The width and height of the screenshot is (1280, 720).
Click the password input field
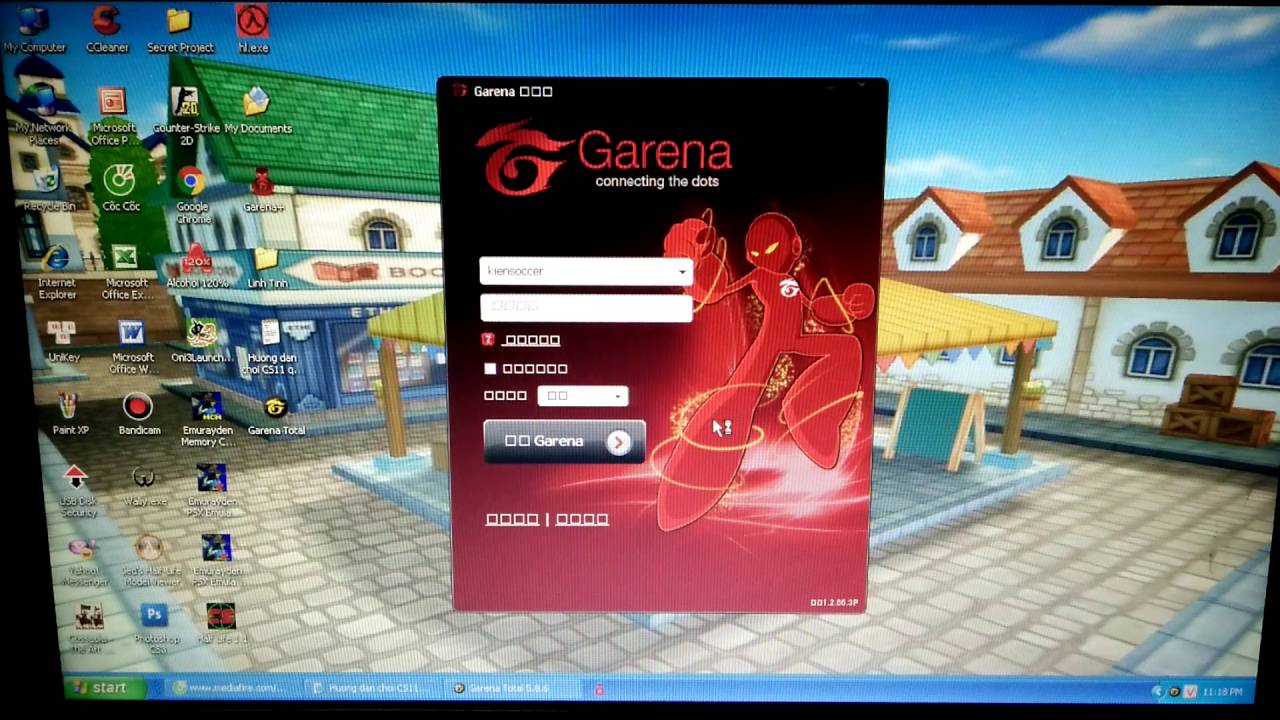point(586,307)
